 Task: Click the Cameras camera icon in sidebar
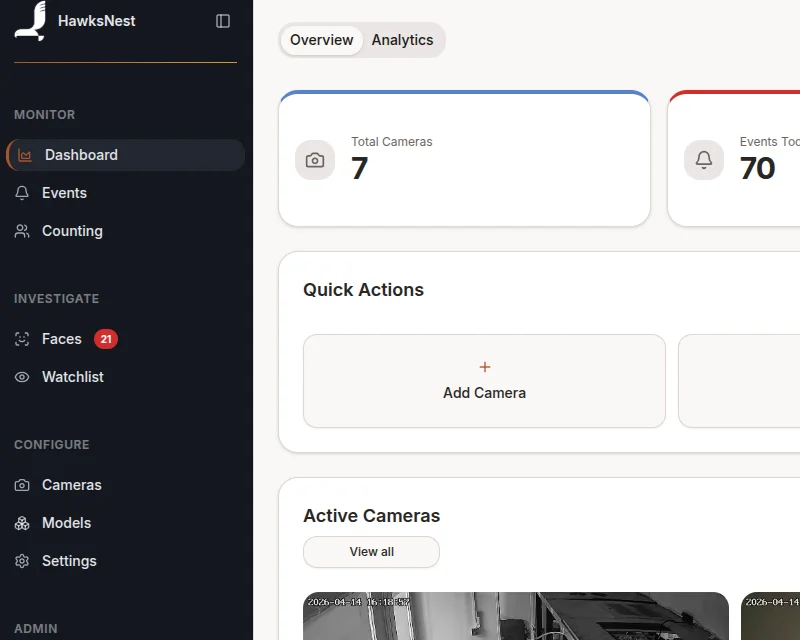coord(22,485)
